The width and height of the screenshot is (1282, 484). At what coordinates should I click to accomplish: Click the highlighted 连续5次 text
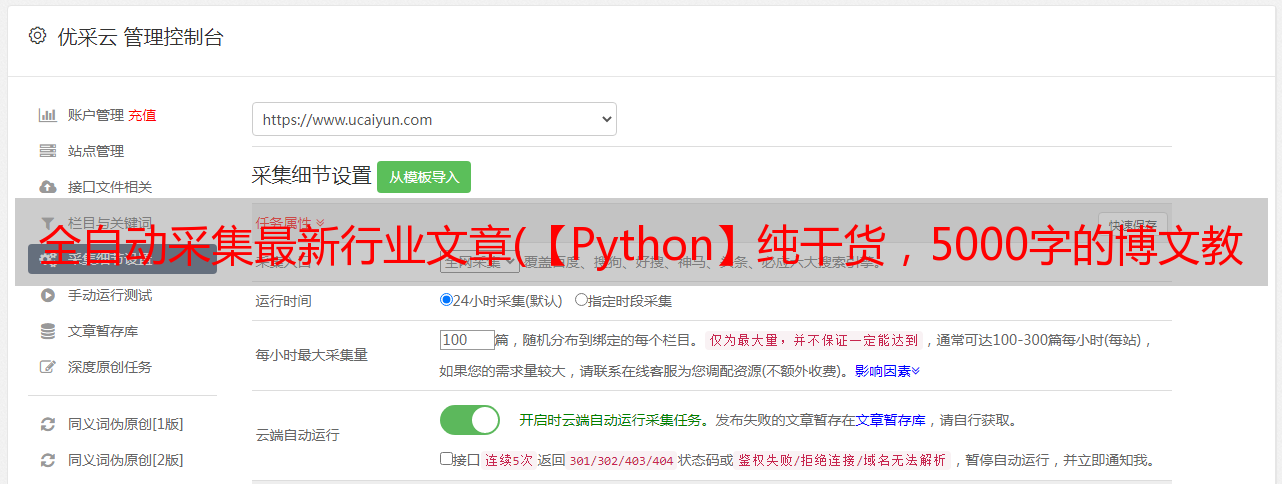(508, 460)
